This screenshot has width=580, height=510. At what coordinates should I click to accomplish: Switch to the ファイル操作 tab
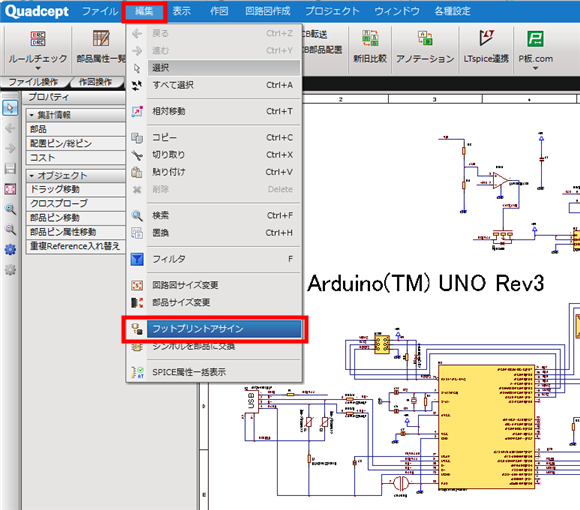tap(33, 82)
